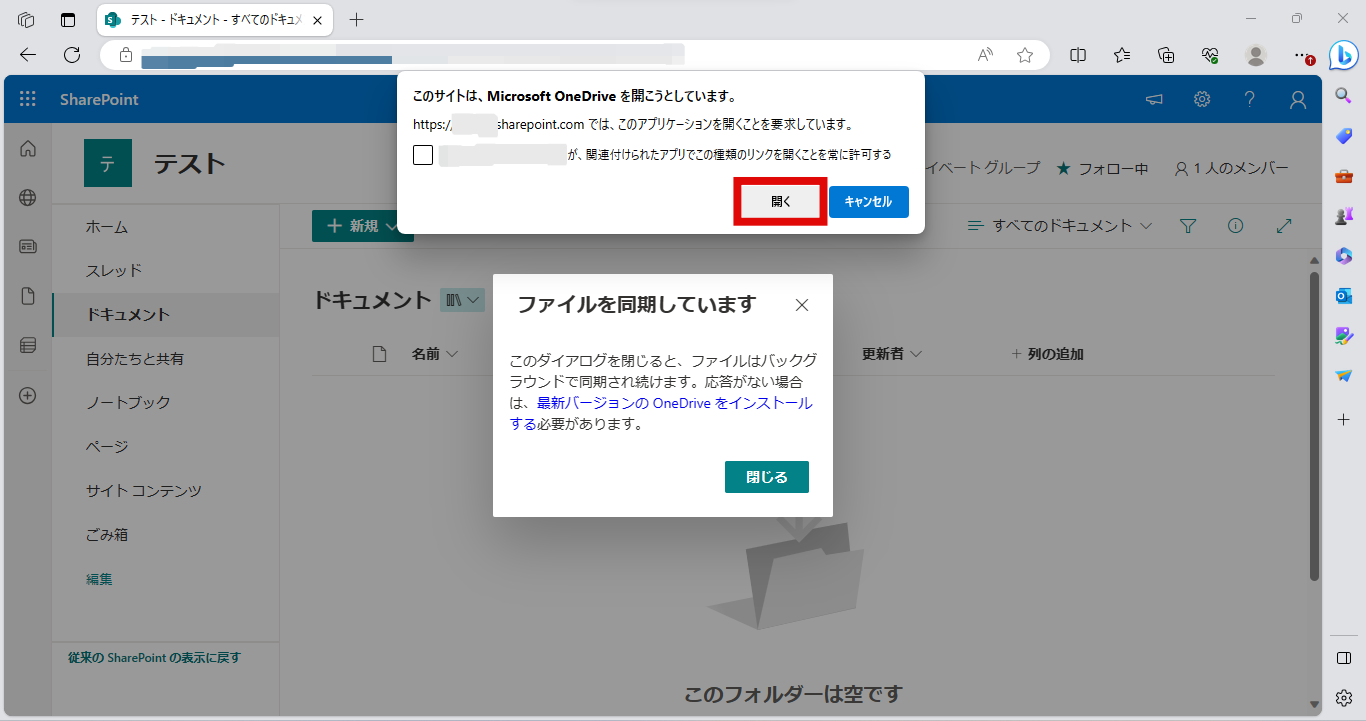Click the SharePoint help question mark icon
Image resolution: width=1366 pixels, height=721 pixels.
1249,99
